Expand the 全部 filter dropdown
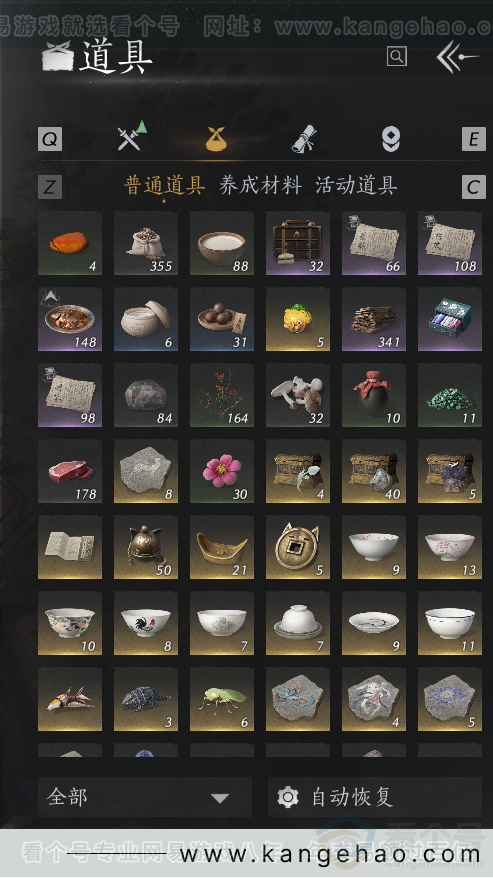Viewport: 493px width, 878px height. coord(145,797)
